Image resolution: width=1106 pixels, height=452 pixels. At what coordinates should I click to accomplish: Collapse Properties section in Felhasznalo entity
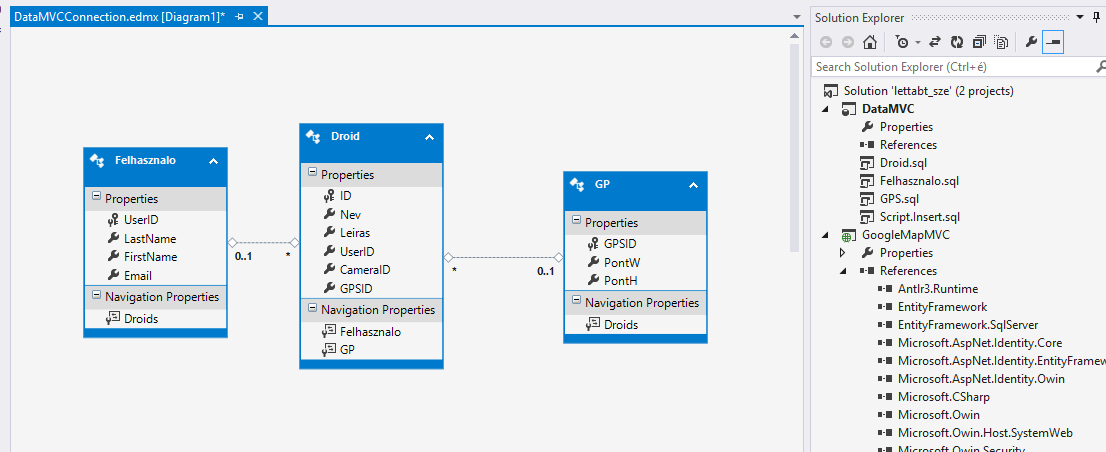[97, 198]
